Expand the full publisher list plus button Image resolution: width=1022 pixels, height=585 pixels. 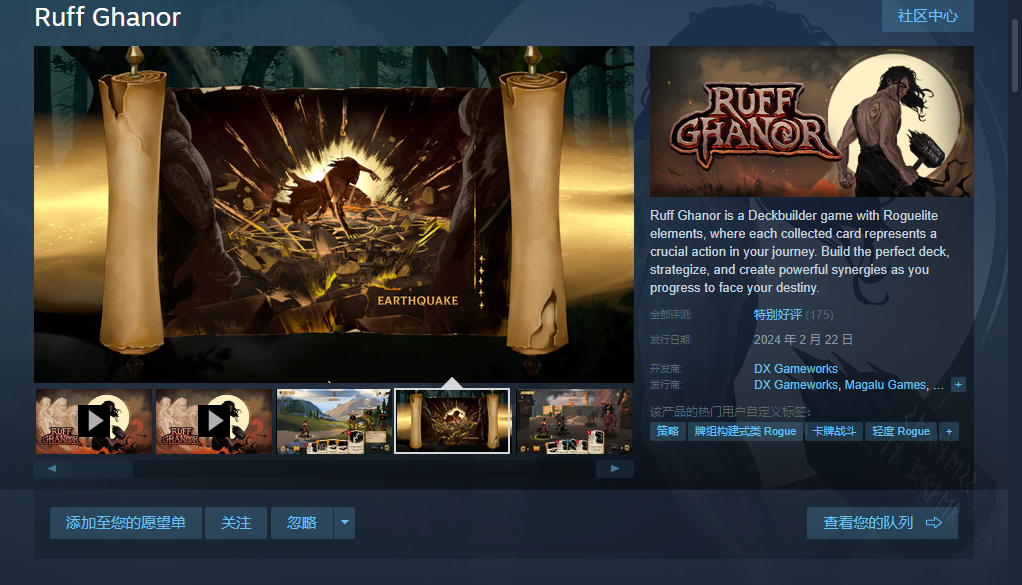click(x=958, y=385)
